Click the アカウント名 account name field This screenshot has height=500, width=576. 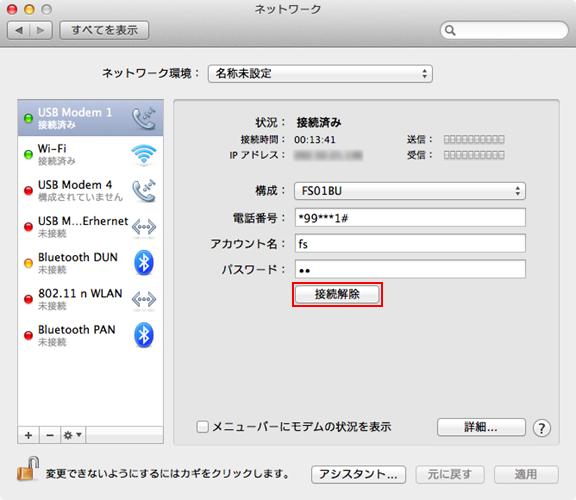(410, 244)
